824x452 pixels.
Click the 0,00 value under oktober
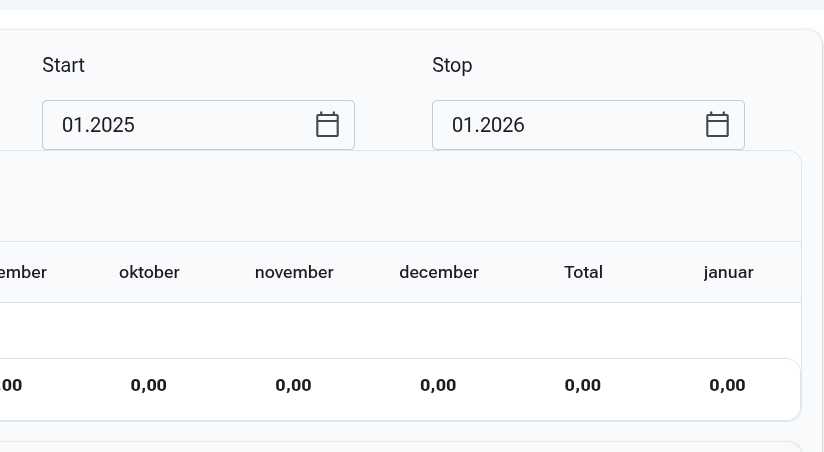tap(149, 385)
